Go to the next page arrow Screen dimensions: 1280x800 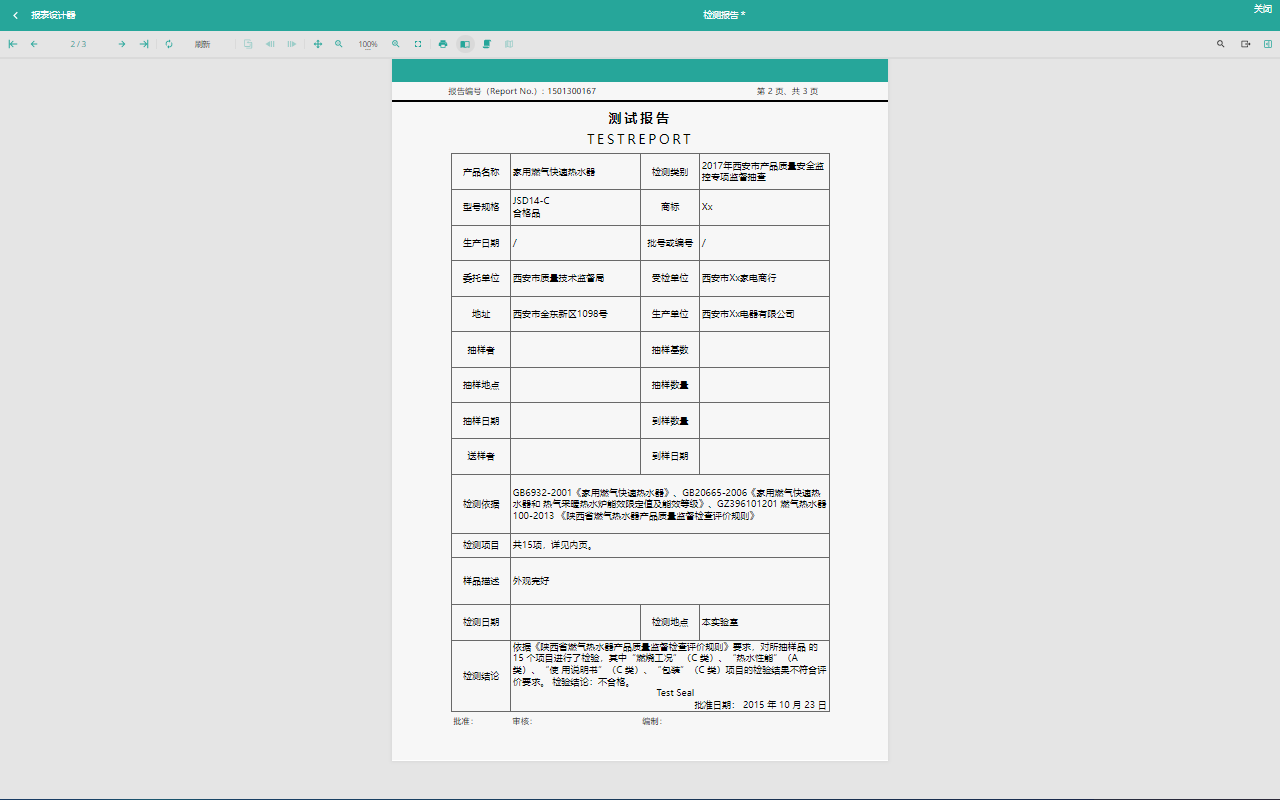tap(122, 44)
